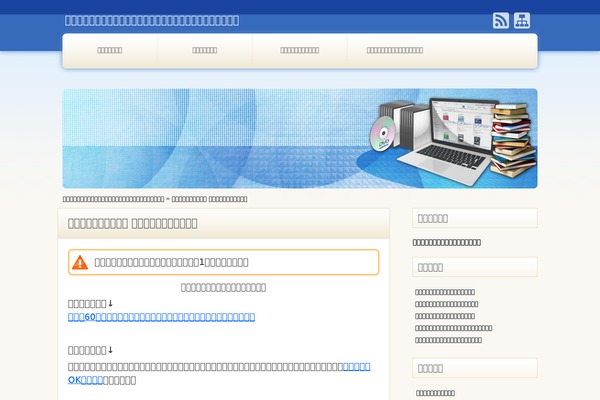
Task: Open fourth link in second sidebar list
Action: pos(453,328)
